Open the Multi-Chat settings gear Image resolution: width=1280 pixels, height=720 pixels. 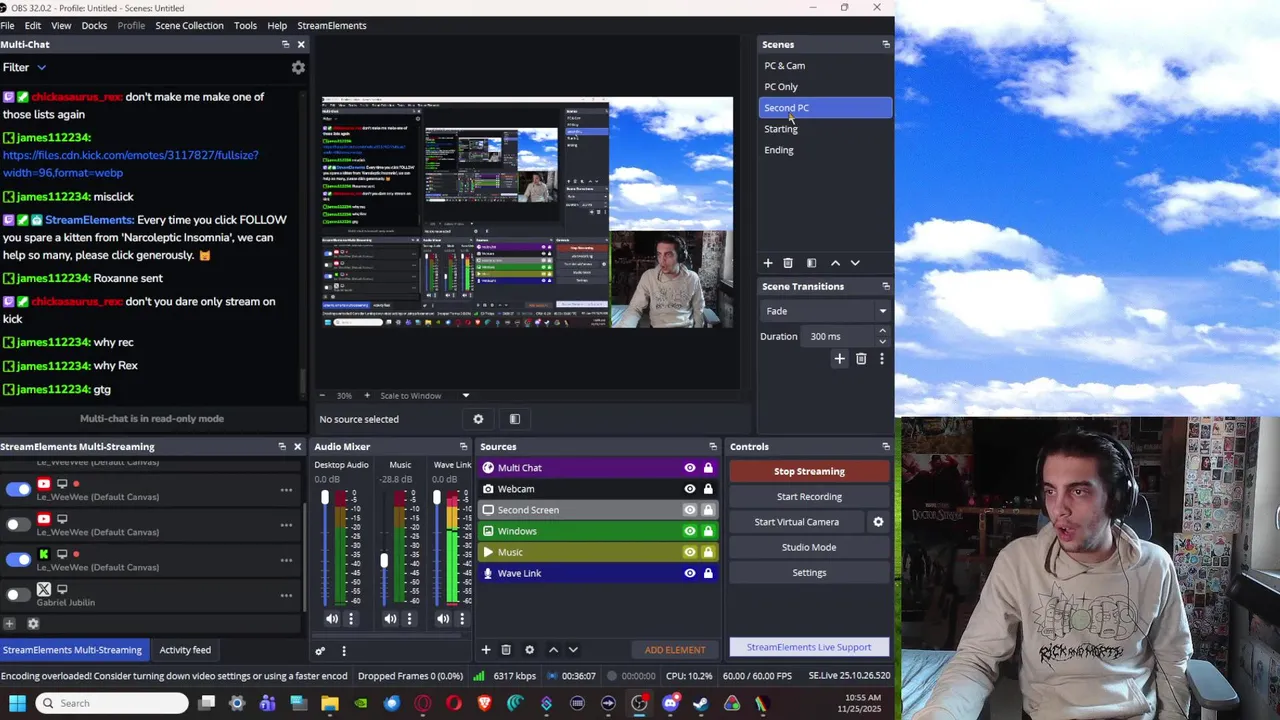(x=298, y=67)
